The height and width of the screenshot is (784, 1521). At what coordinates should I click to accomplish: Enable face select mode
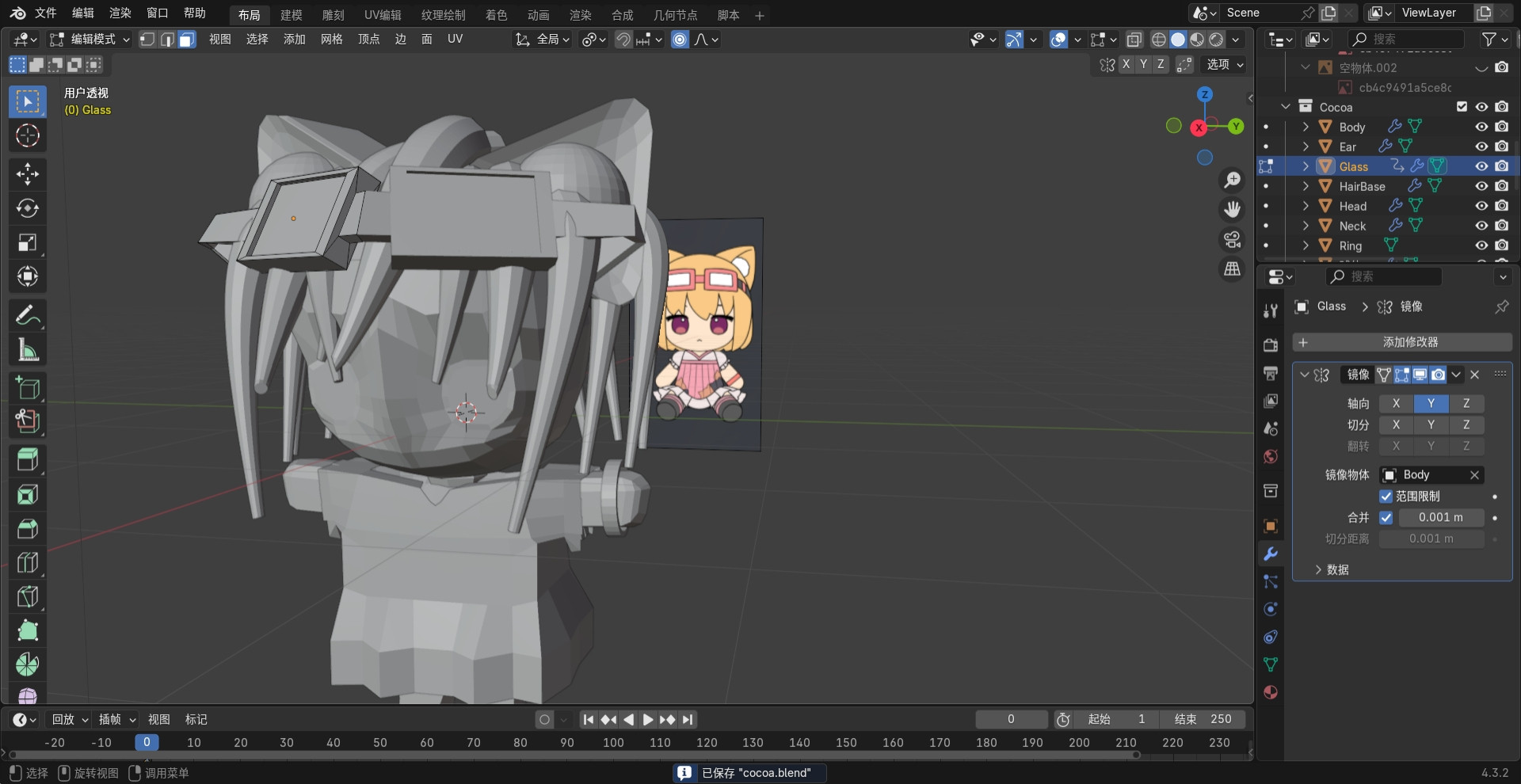tap(186, 40)
